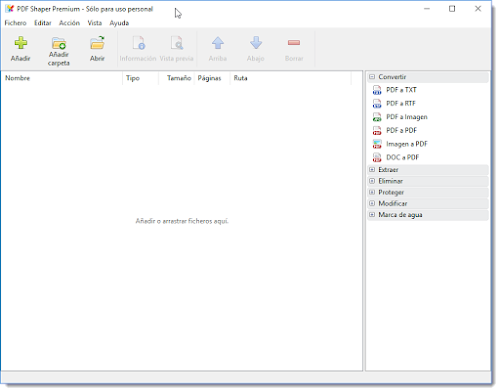Select the PDF a TXT label
Screen dimensions: 500x392
click(x=401, y=90)
